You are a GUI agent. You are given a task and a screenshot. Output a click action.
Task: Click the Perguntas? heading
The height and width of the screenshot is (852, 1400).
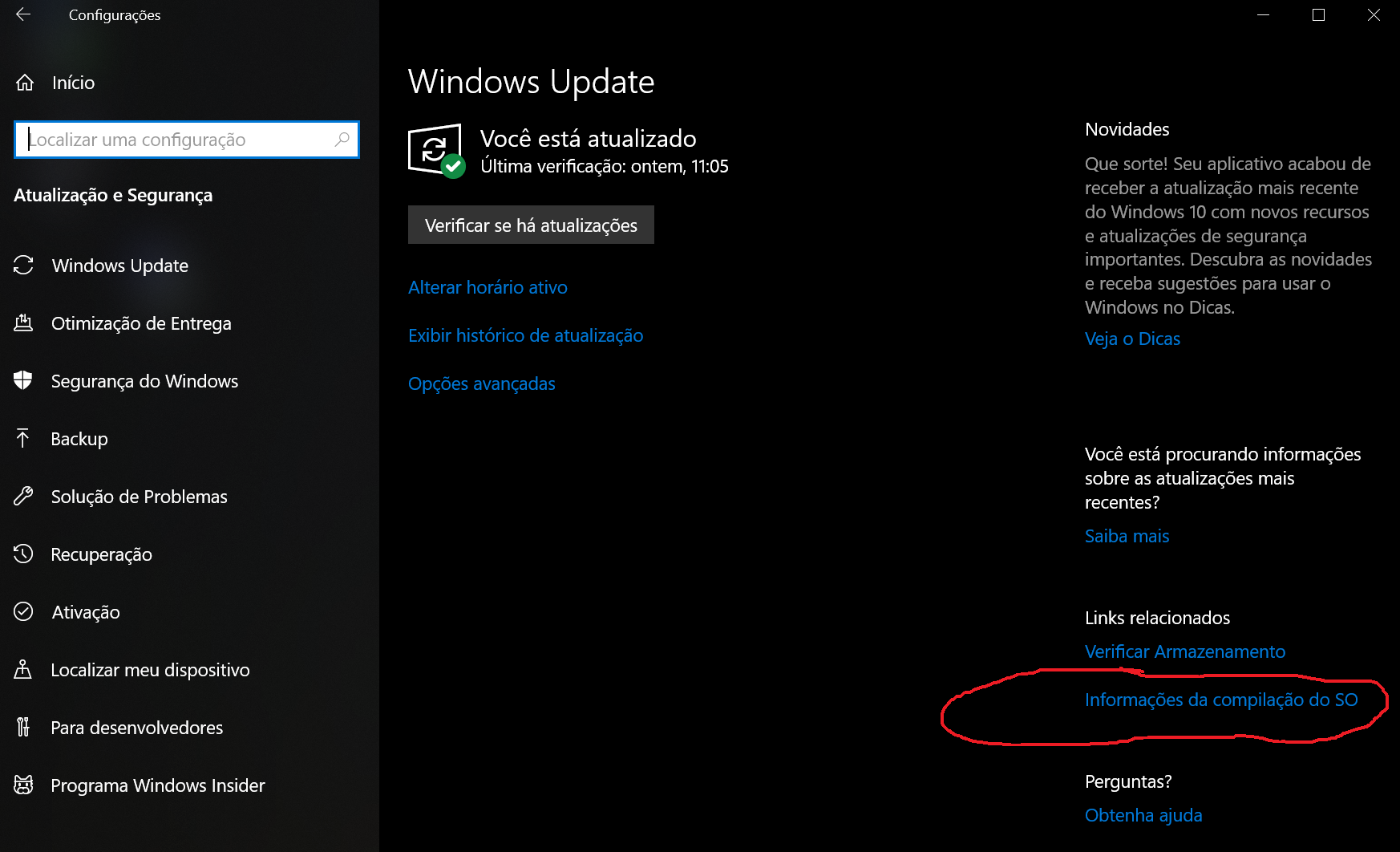(1128, 781)
